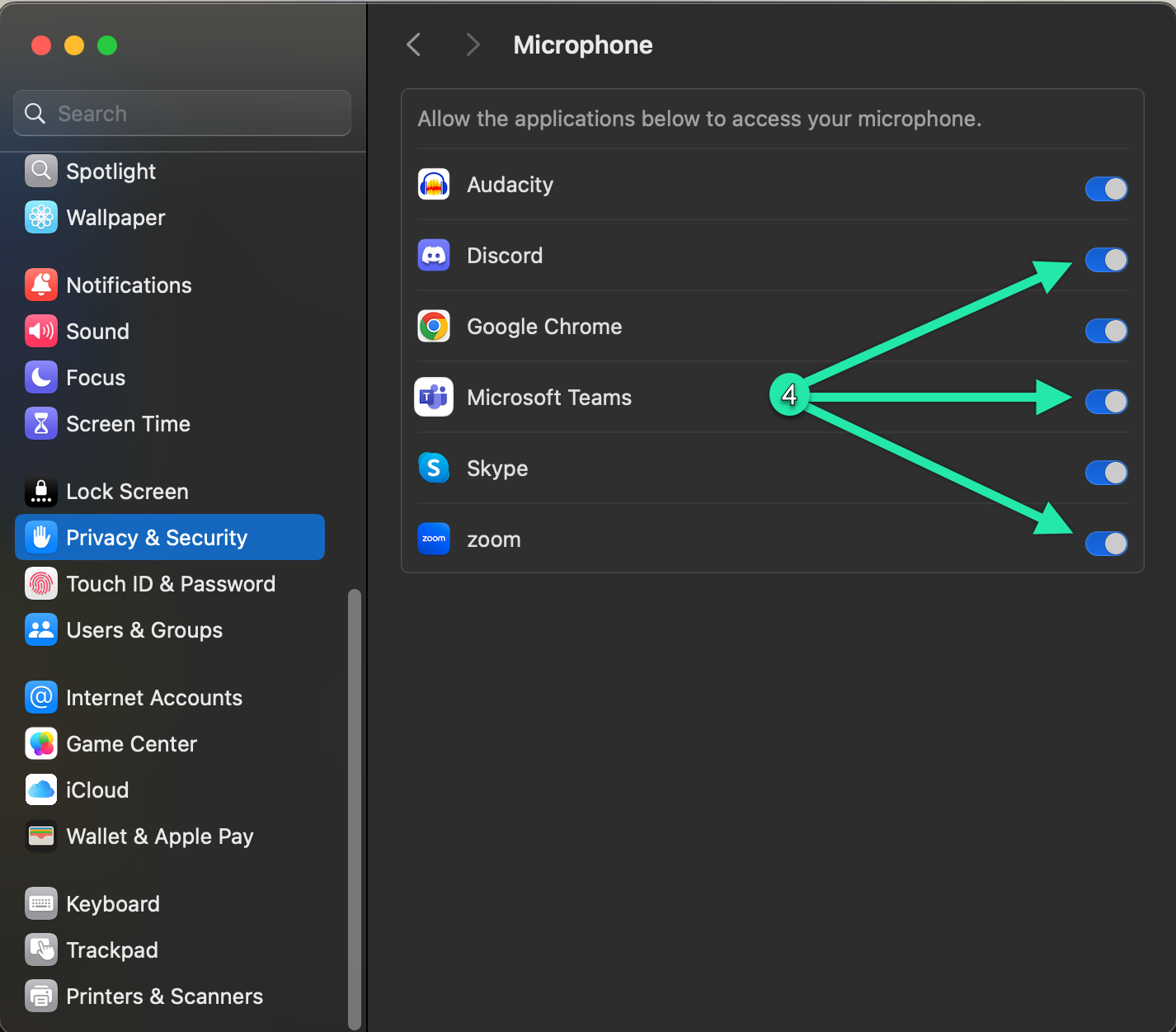Click the Privacy & Security hand icon

[41, 538]
